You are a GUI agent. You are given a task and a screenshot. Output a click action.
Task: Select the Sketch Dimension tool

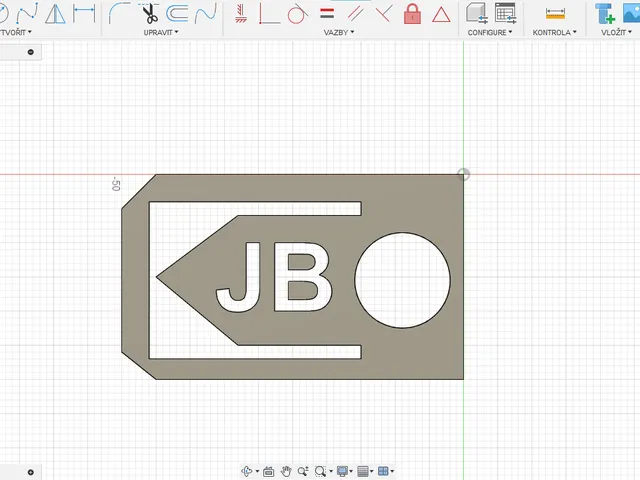tap(84, 13)
